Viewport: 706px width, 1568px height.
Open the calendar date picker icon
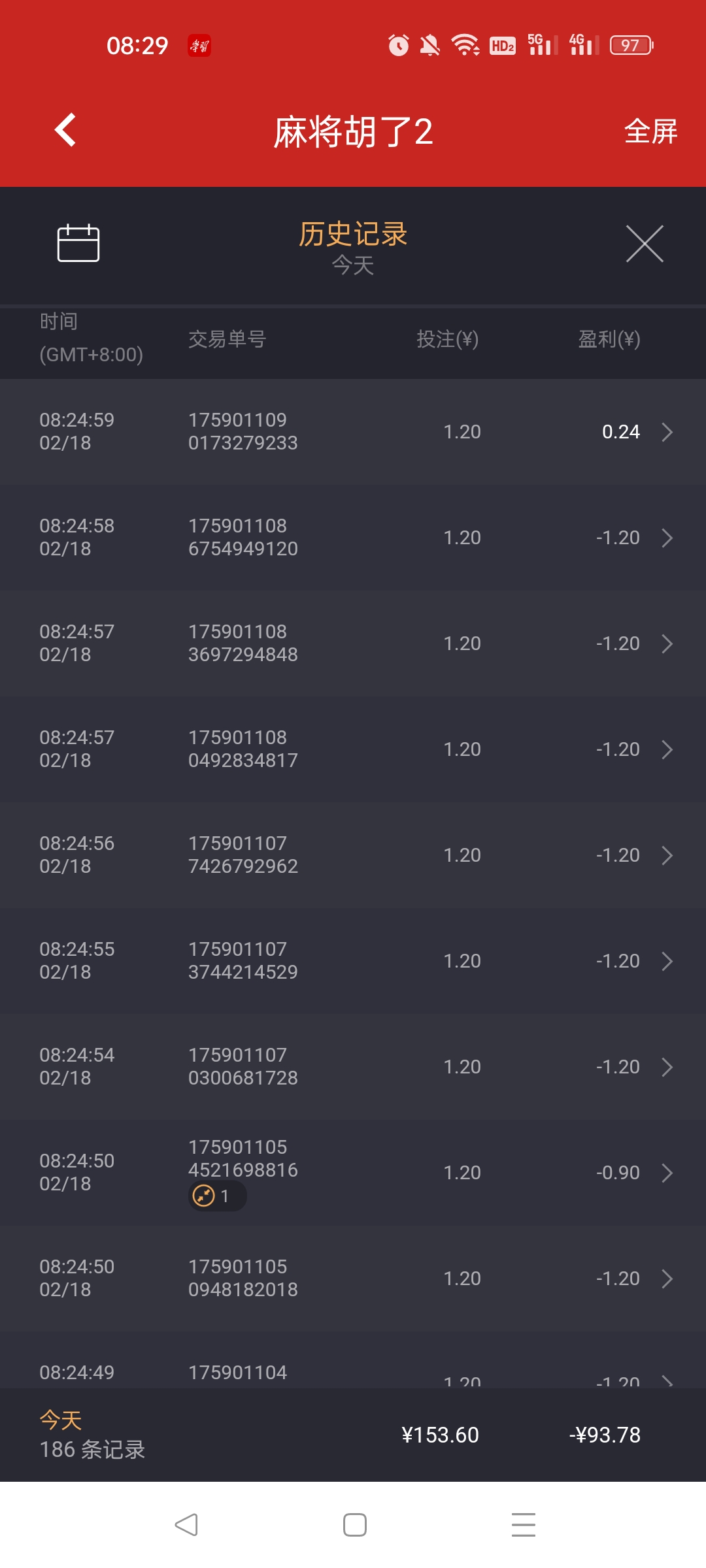78,243
